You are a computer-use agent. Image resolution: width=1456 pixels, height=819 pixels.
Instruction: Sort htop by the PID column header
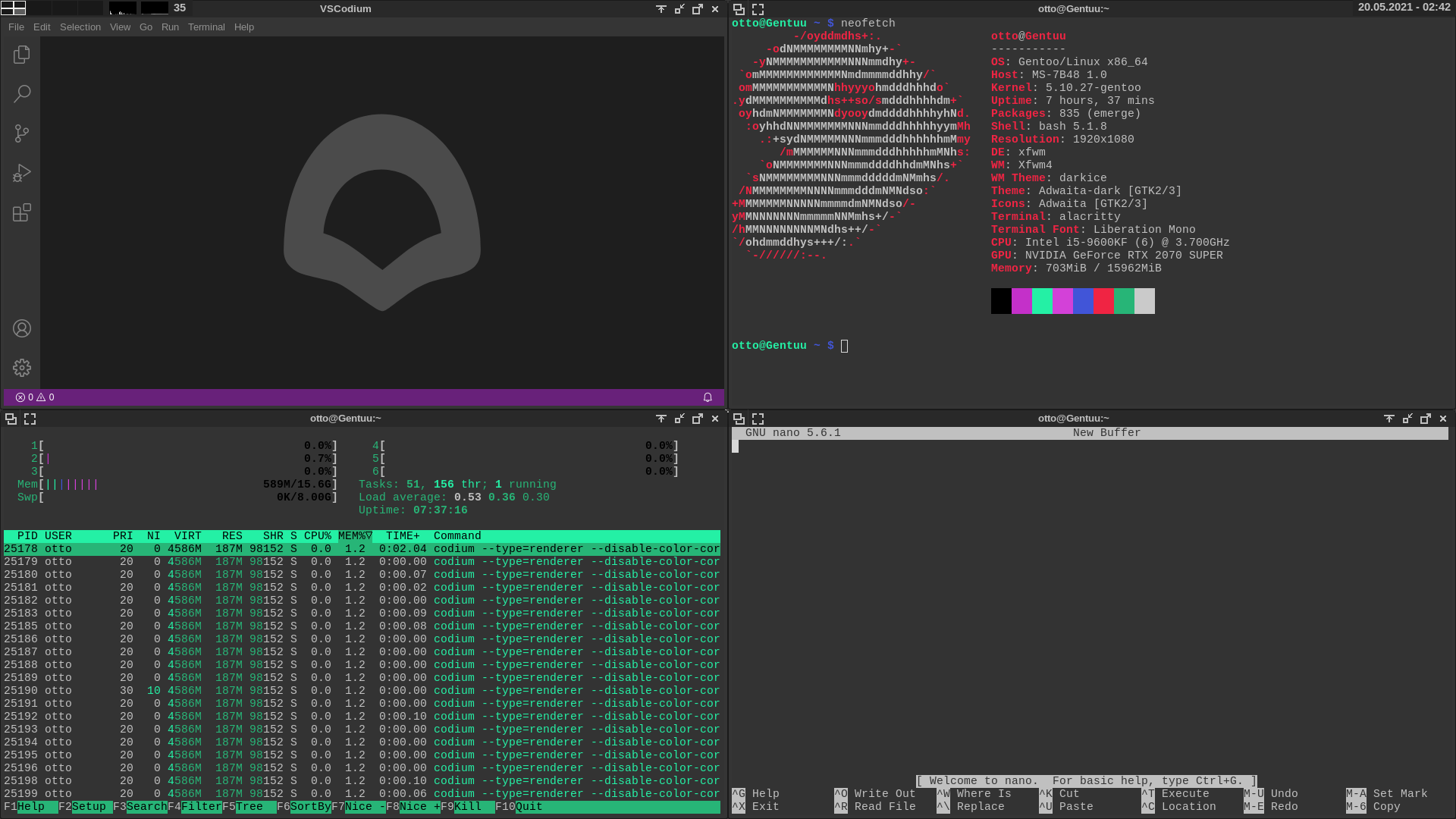point(27,536)
